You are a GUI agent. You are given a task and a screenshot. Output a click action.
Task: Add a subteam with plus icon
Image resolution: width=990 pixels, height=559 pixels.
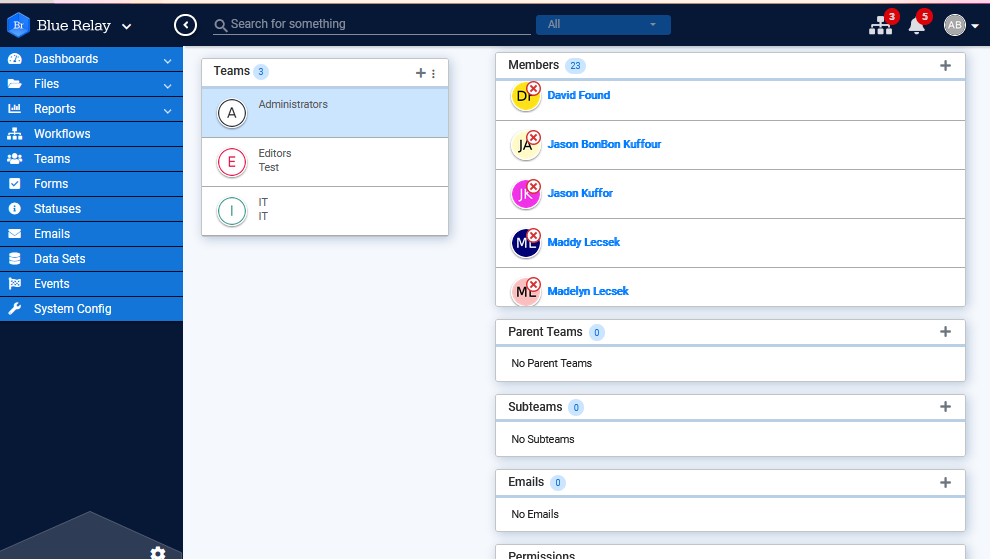(945, 407)
